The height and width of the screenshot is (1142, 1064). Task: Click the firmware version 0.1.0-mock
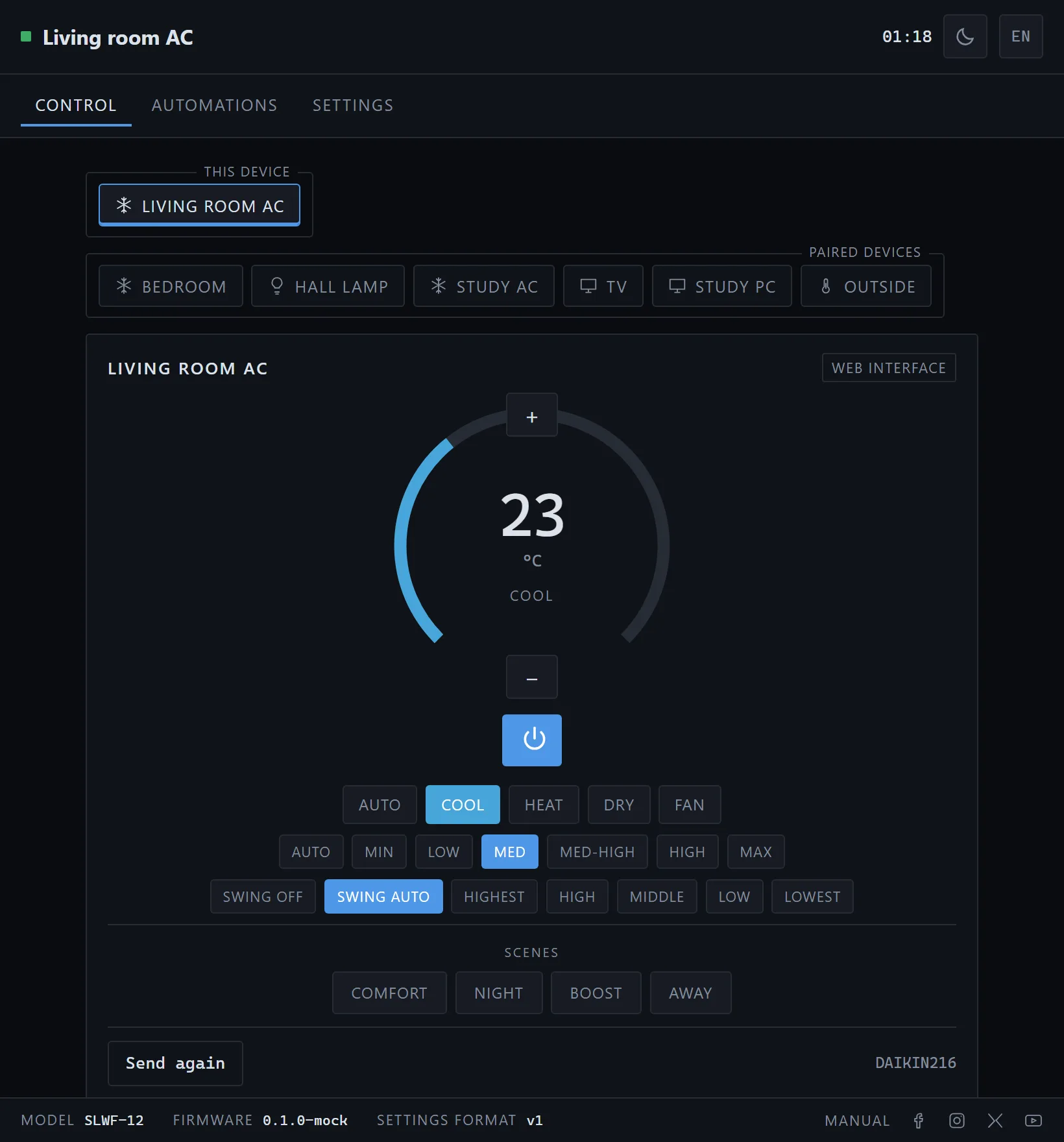pos(305,1121)
